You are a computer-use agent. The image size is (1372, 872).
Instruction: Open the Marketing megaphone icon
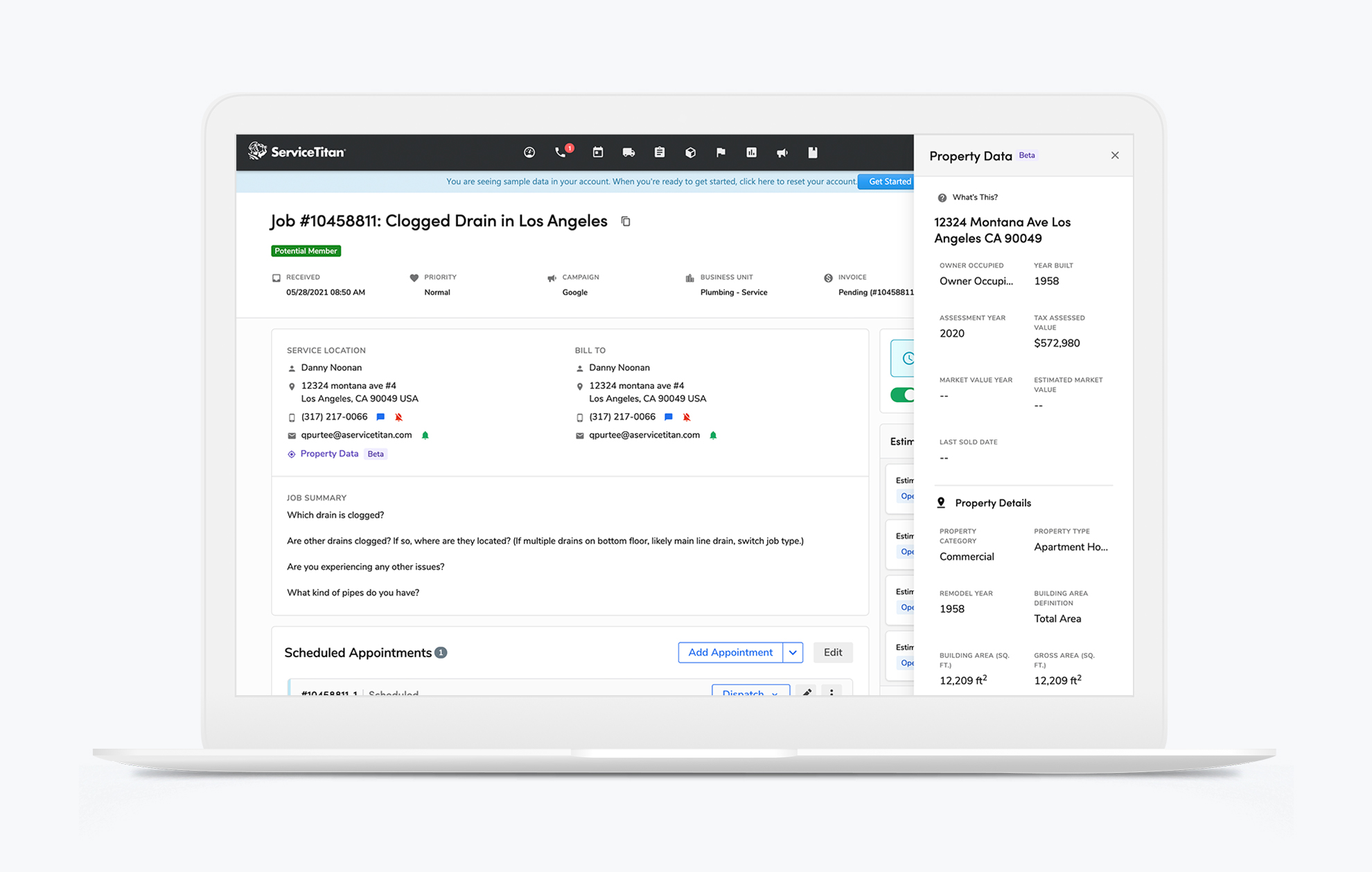pyautogui.click(x=782, y=152)
